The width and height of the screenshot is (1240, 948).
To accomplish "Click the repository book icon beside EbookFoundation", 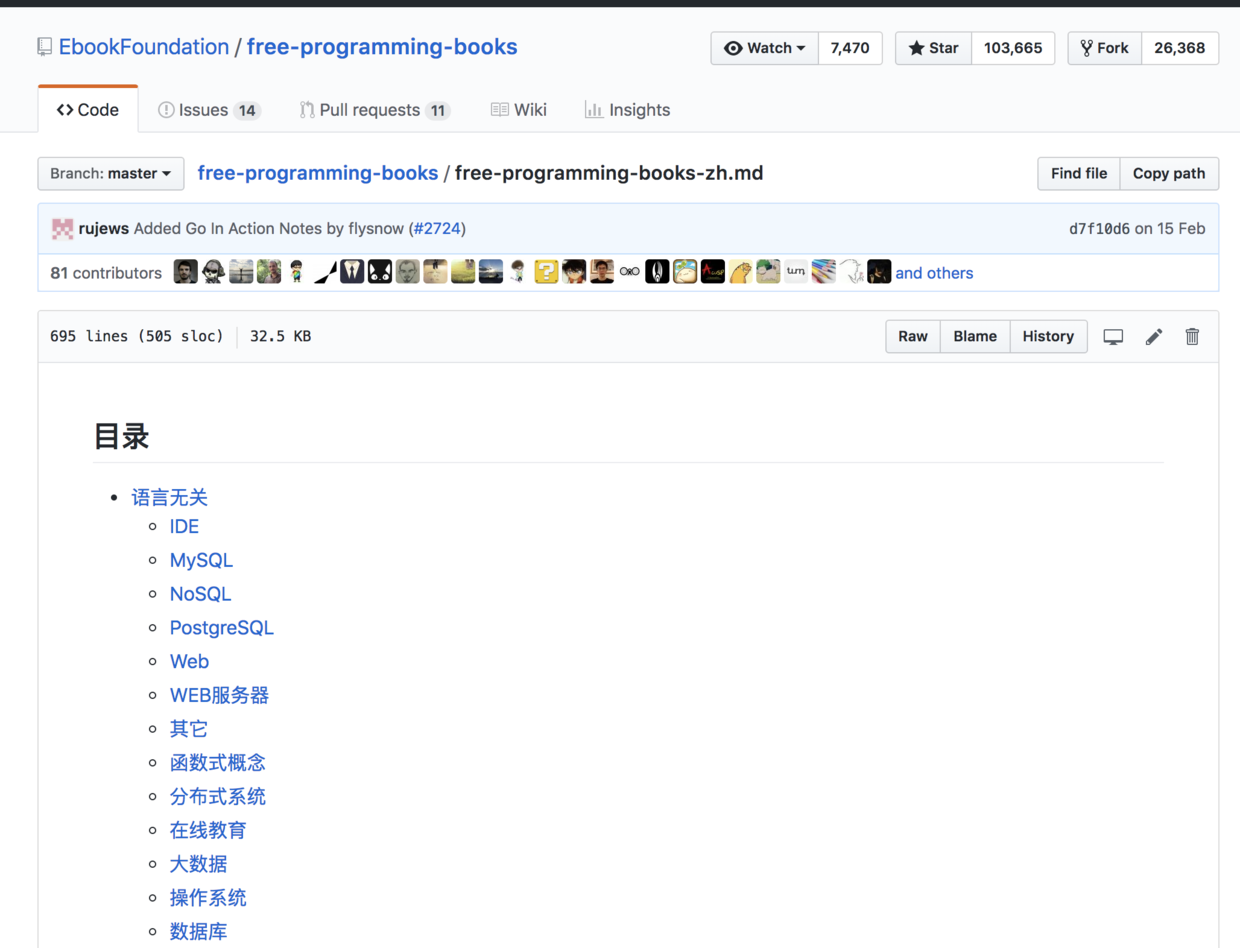I will pyautogui.click(x=42, y=47).
